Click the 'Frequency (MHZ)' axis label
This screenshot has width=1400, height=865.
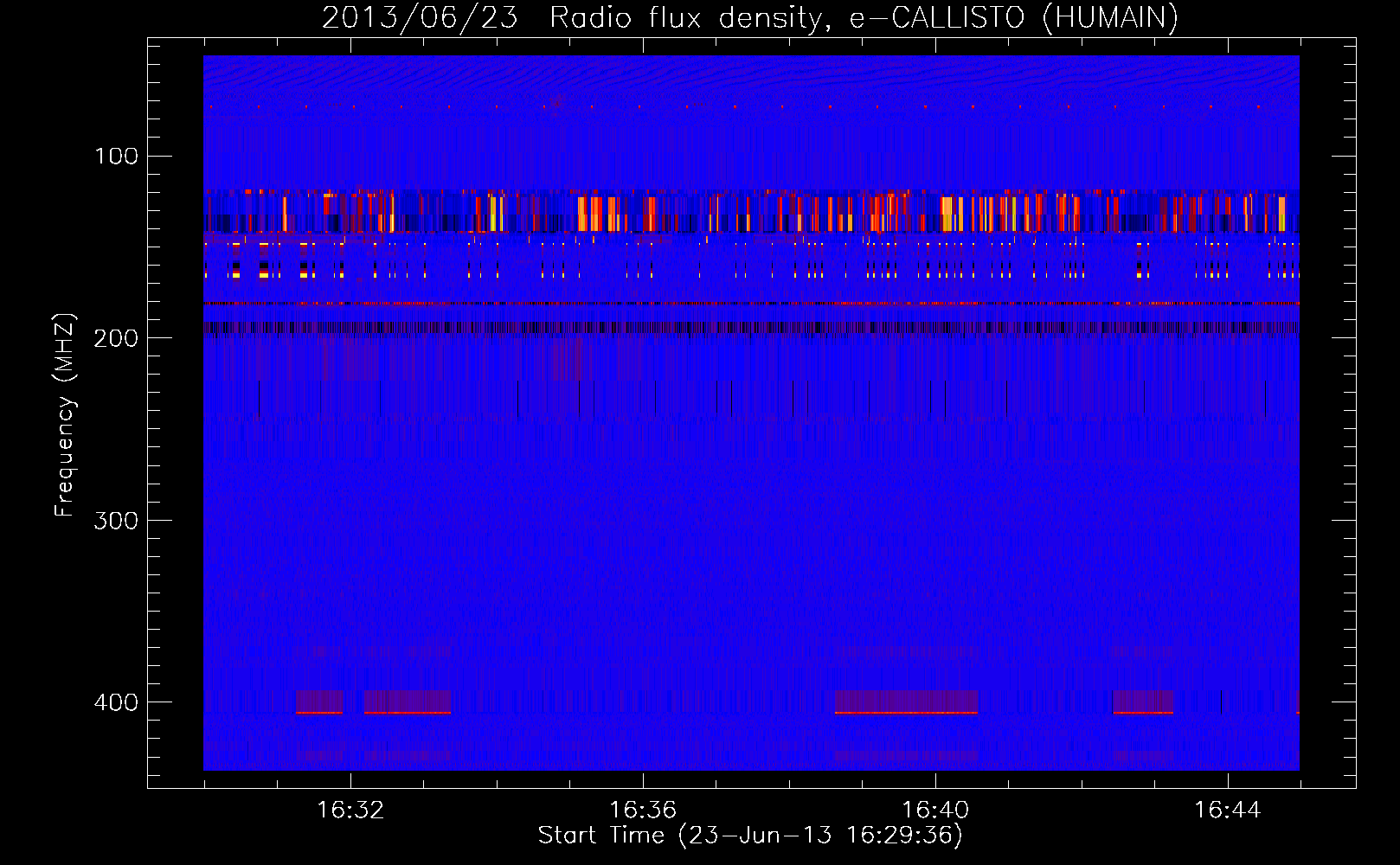pos(65,415)
